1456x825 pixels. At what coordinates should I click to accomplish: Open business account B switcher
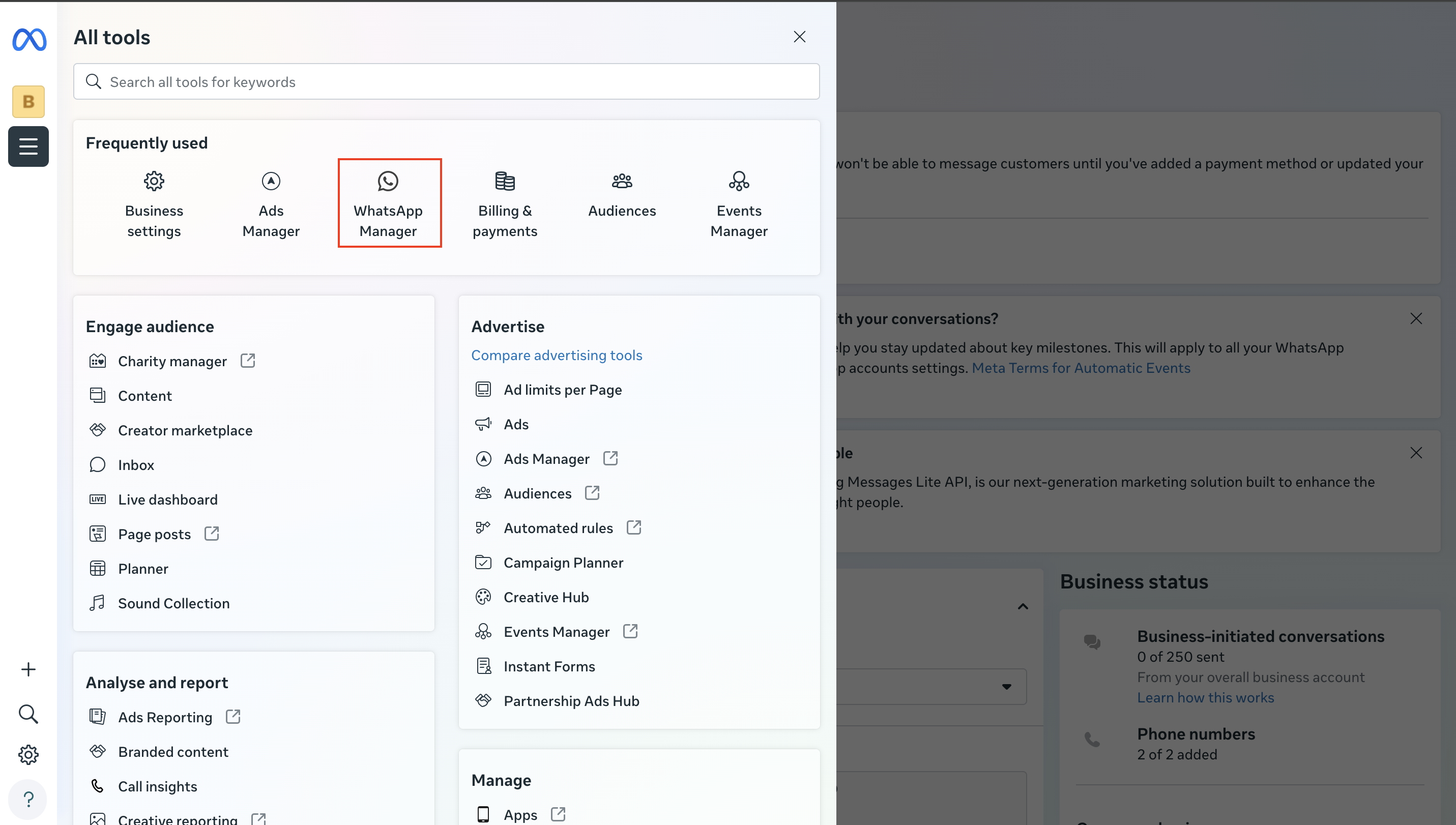coord(28,101)
